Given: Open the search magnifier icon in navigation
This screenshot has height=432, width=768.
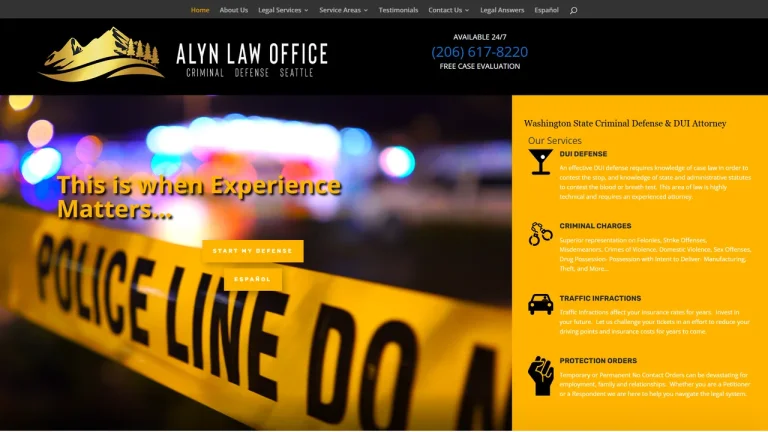Looking at the screenshot, I should click(573, 10).
